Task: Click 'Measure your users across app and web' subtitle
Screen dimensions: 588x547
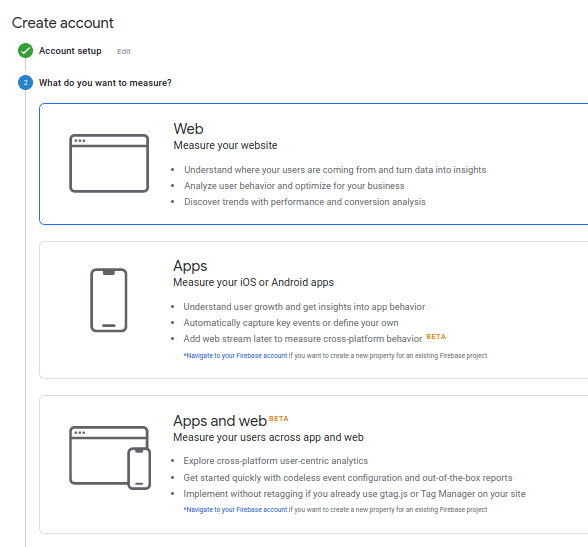Action: pos(268,438)
